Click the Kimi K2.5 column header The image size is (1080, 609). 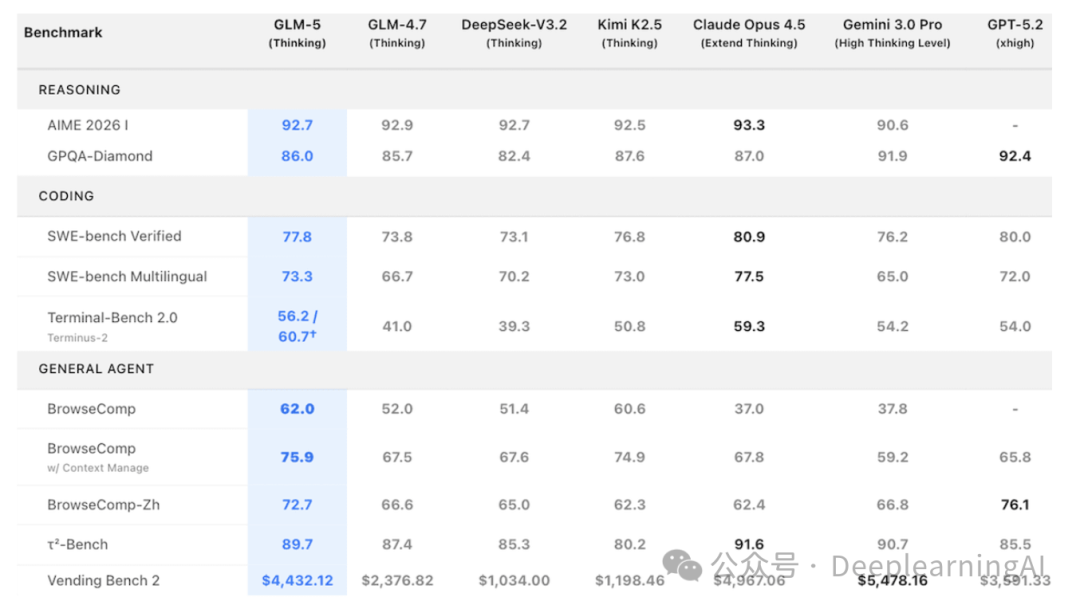[x=630, y=32]
